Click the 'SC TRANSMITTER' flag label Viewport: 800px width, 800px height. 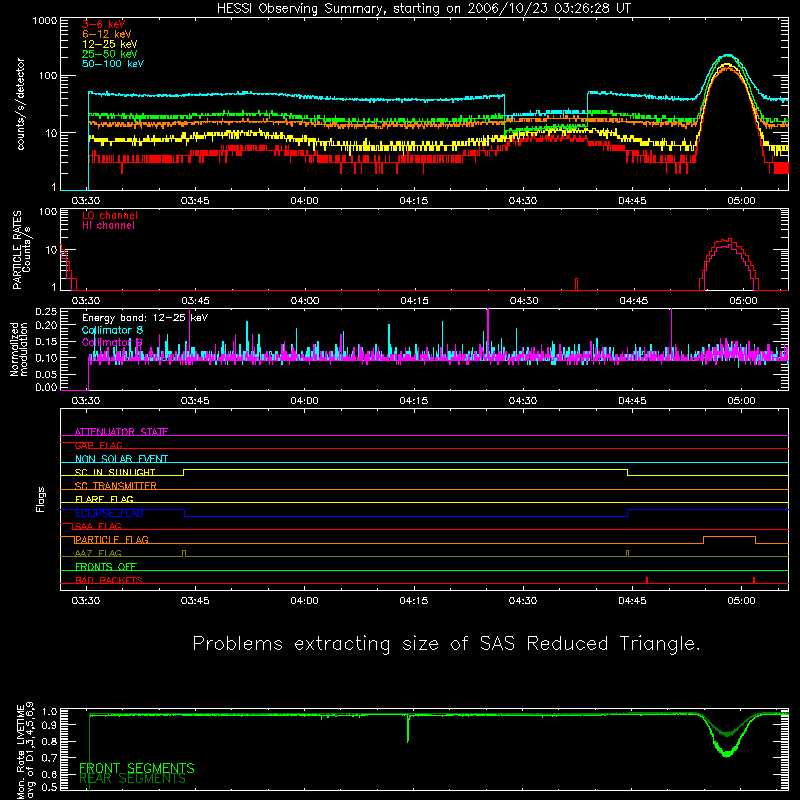coord(115,486)
